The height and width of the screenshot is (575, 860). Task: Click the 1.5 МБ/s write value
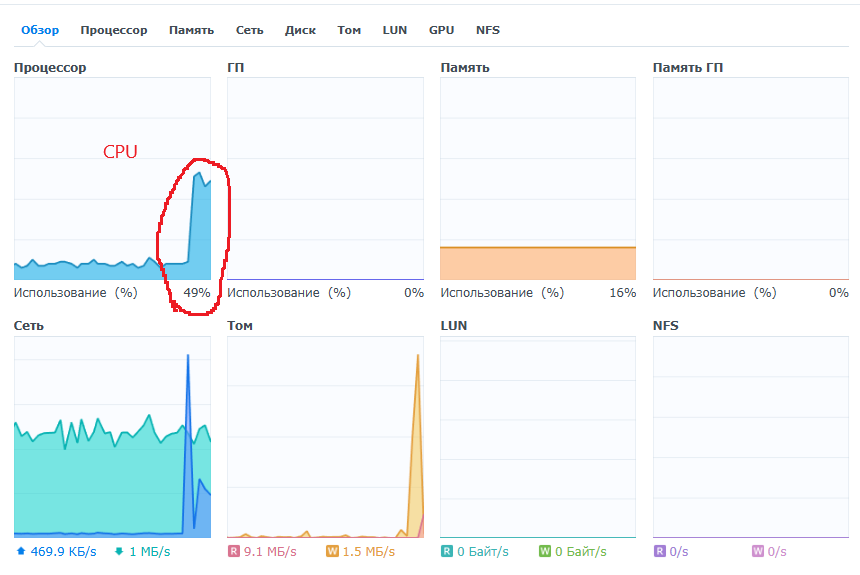369,551
